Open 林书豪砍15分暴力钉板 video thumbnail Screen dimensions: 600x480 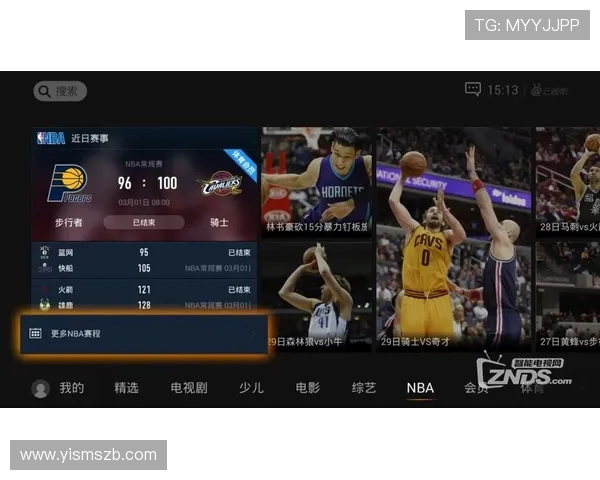tap(316, 181)
